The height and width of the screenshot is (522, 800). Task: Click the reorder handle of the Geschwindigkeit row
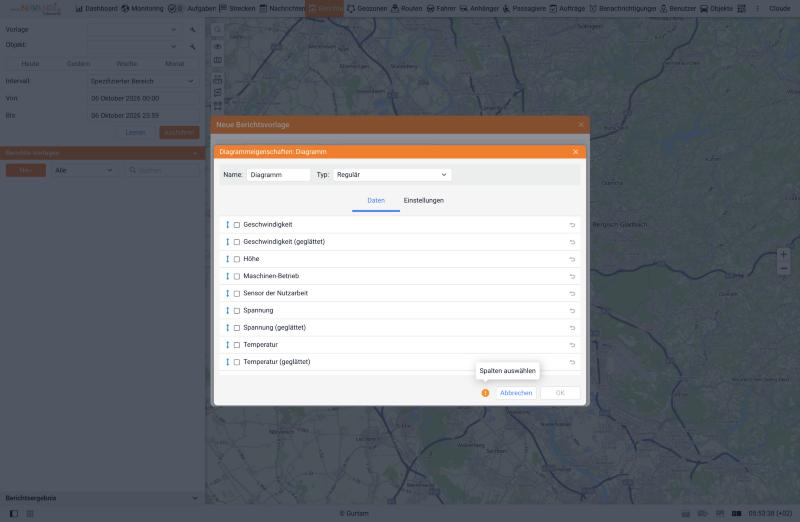[x=228, y=225]
